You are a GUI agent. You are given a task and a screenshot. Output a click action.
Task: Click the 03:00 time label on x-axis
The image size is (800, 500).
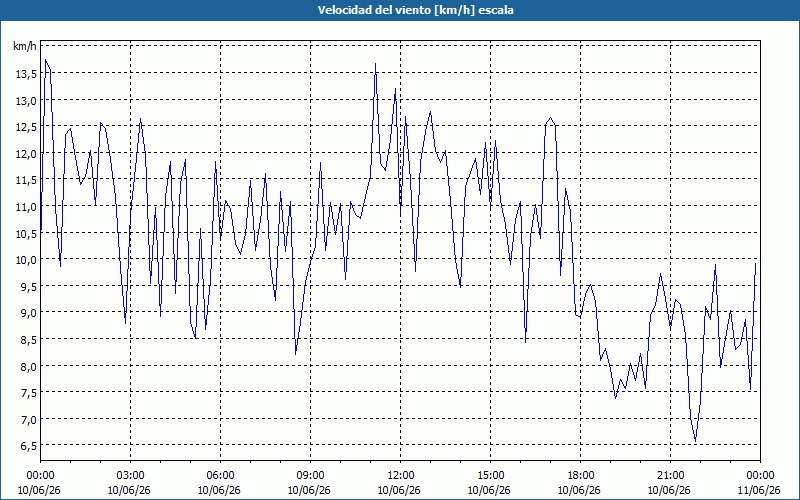pos(130,476)
